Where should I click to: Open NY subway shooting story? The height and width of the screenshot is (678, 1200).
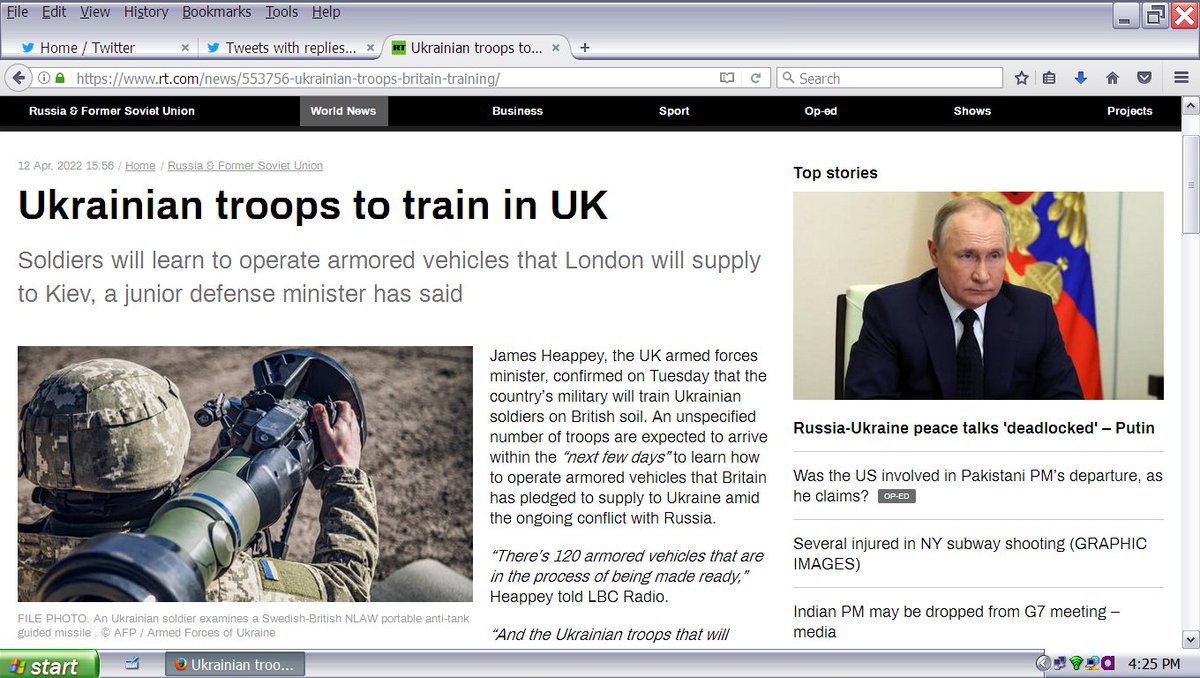coord(970,554)
